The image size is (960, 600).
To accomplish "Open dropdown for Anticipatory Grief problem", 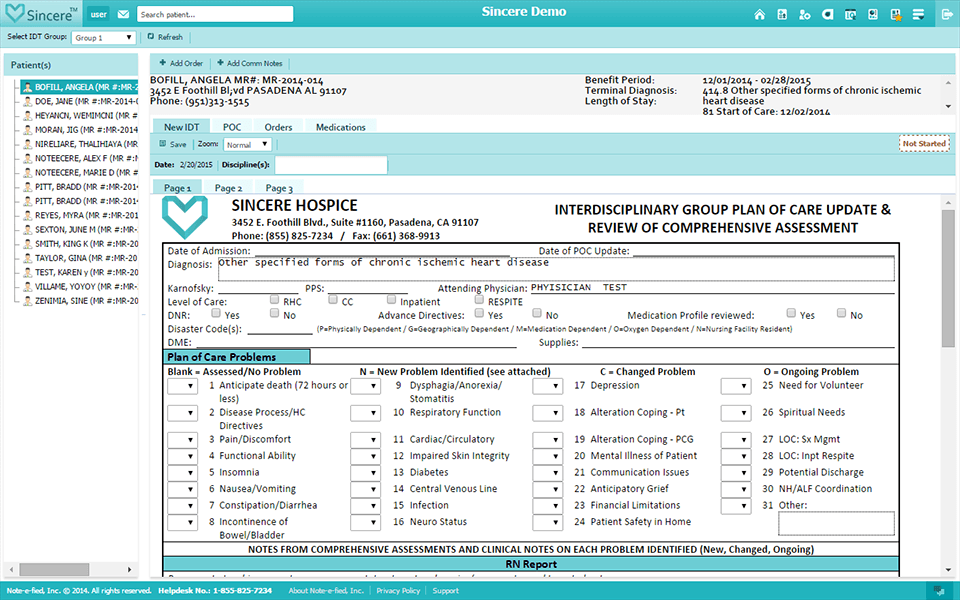I will pos(548,489).
